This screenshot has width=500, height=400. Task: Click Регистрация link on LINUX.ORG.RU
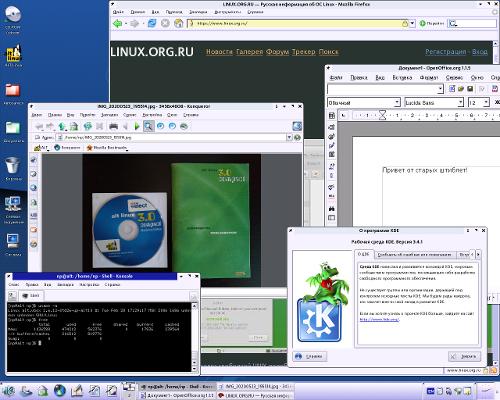(x=446, y=52)
